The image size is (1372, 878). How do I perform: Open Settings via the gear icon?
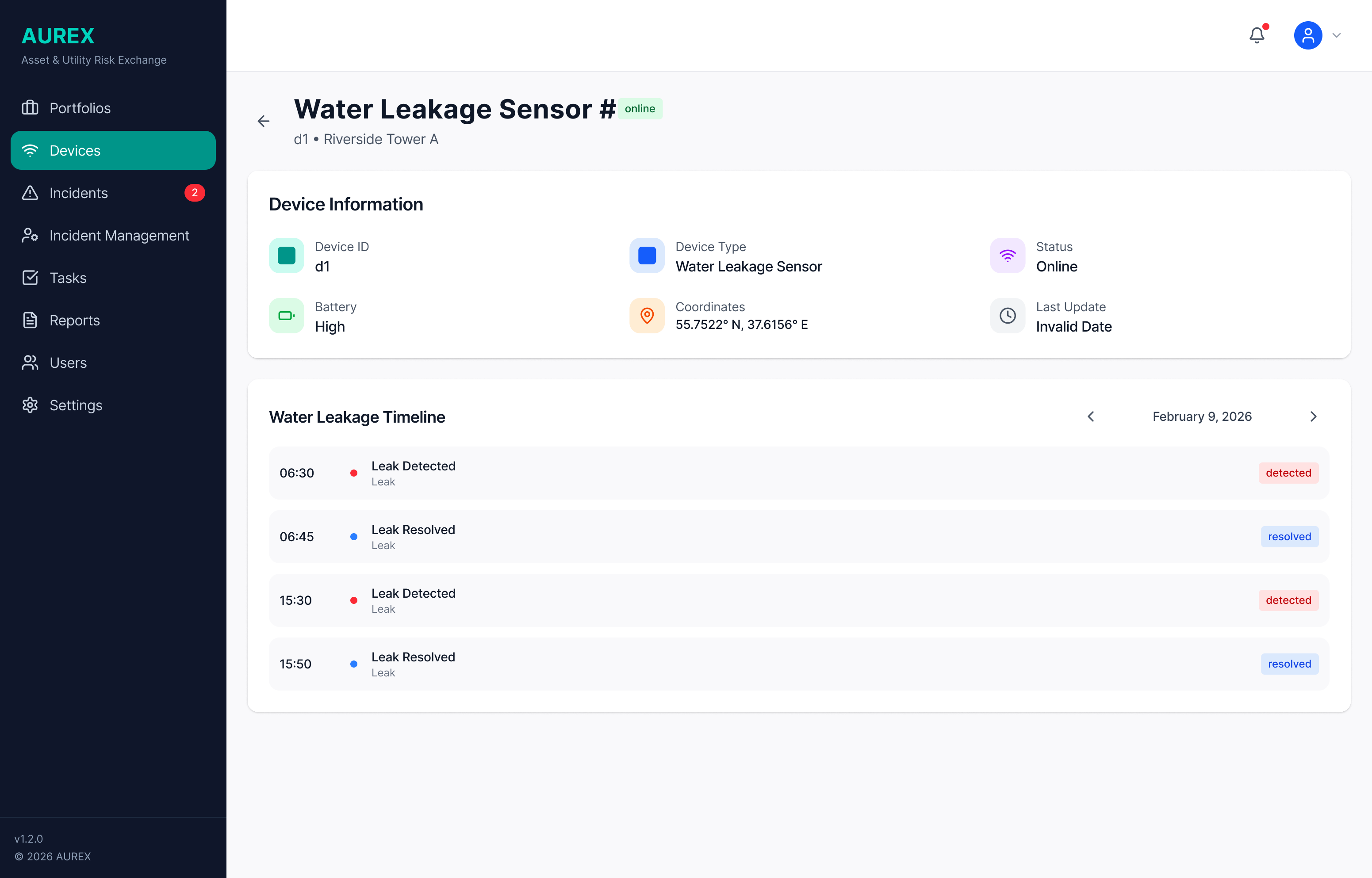[x=30, y=405]
